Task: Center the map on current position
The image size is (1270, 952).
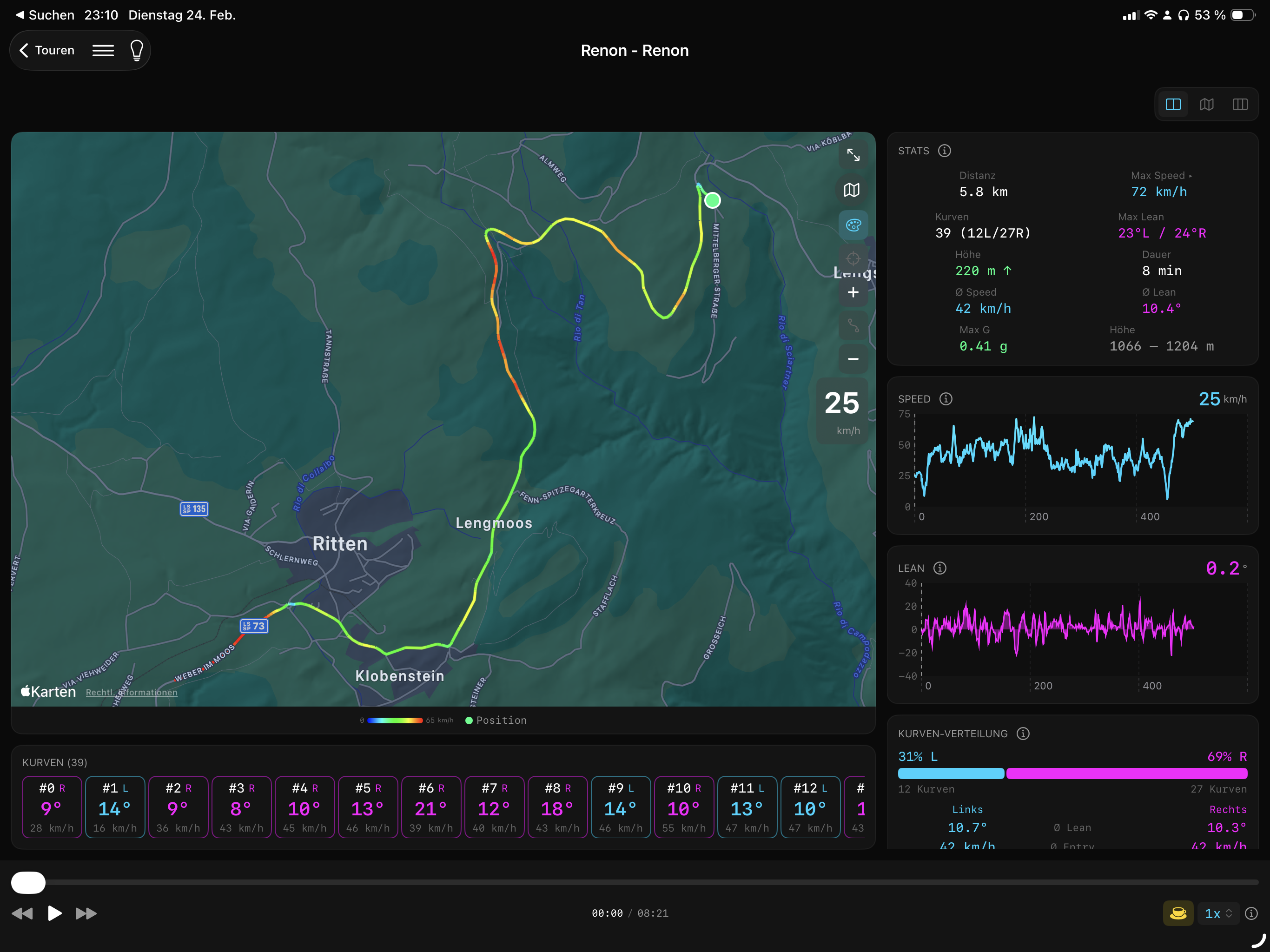Action: tap(853, 258)
